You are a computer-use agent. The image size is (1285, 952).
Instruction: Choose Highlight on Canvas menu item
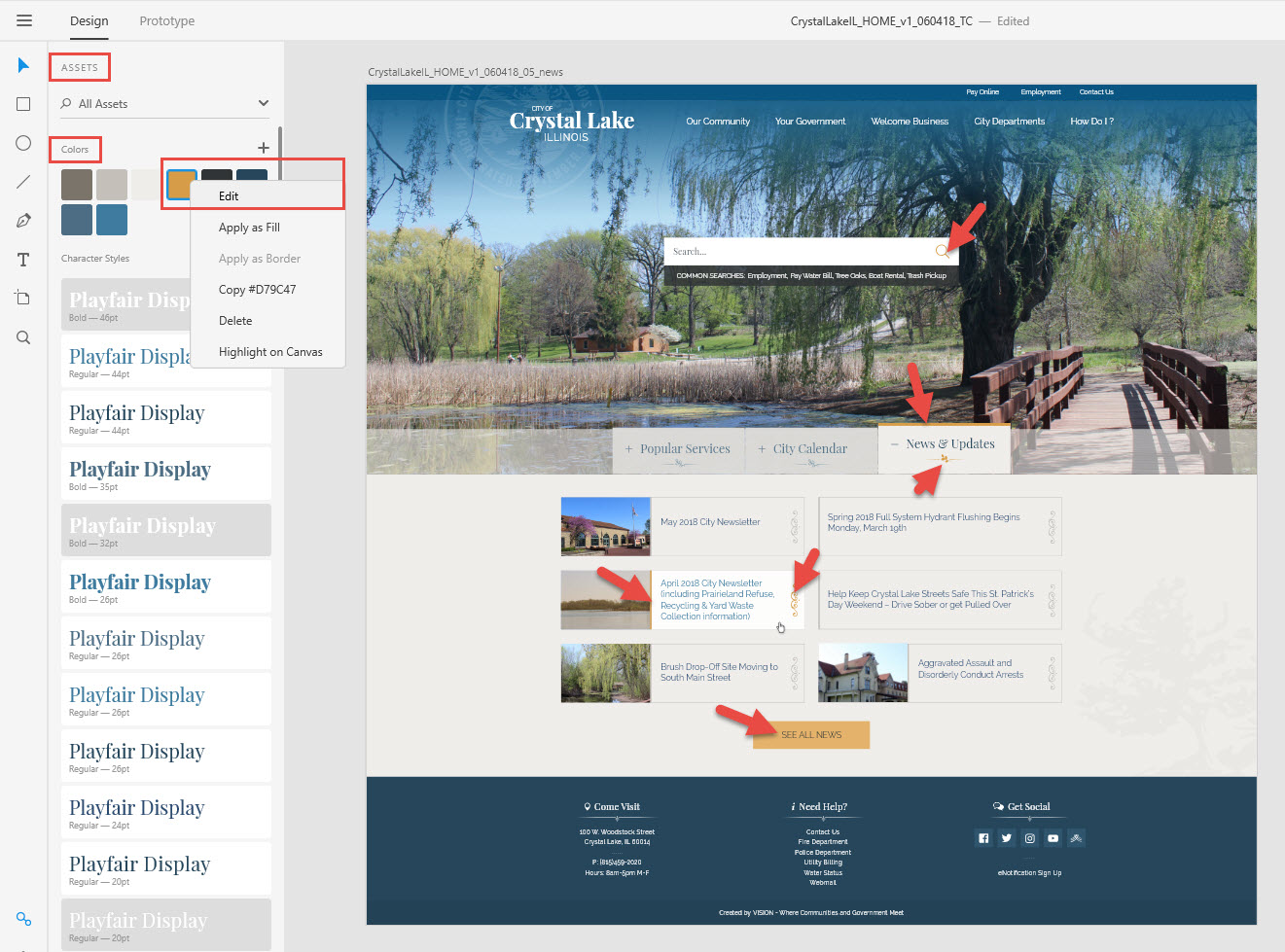tap(268, 351)
